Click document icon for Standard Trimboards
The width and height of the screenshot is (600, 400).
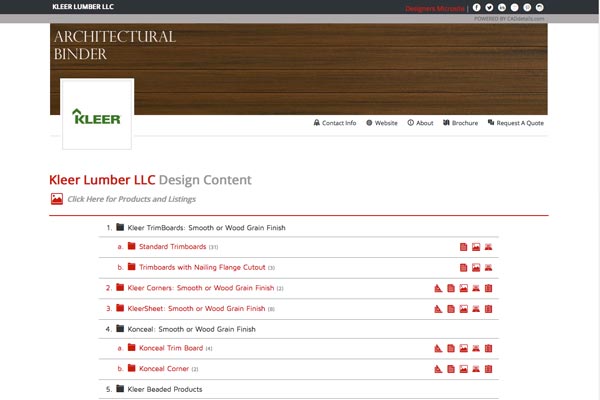click(x=463, y=247)
